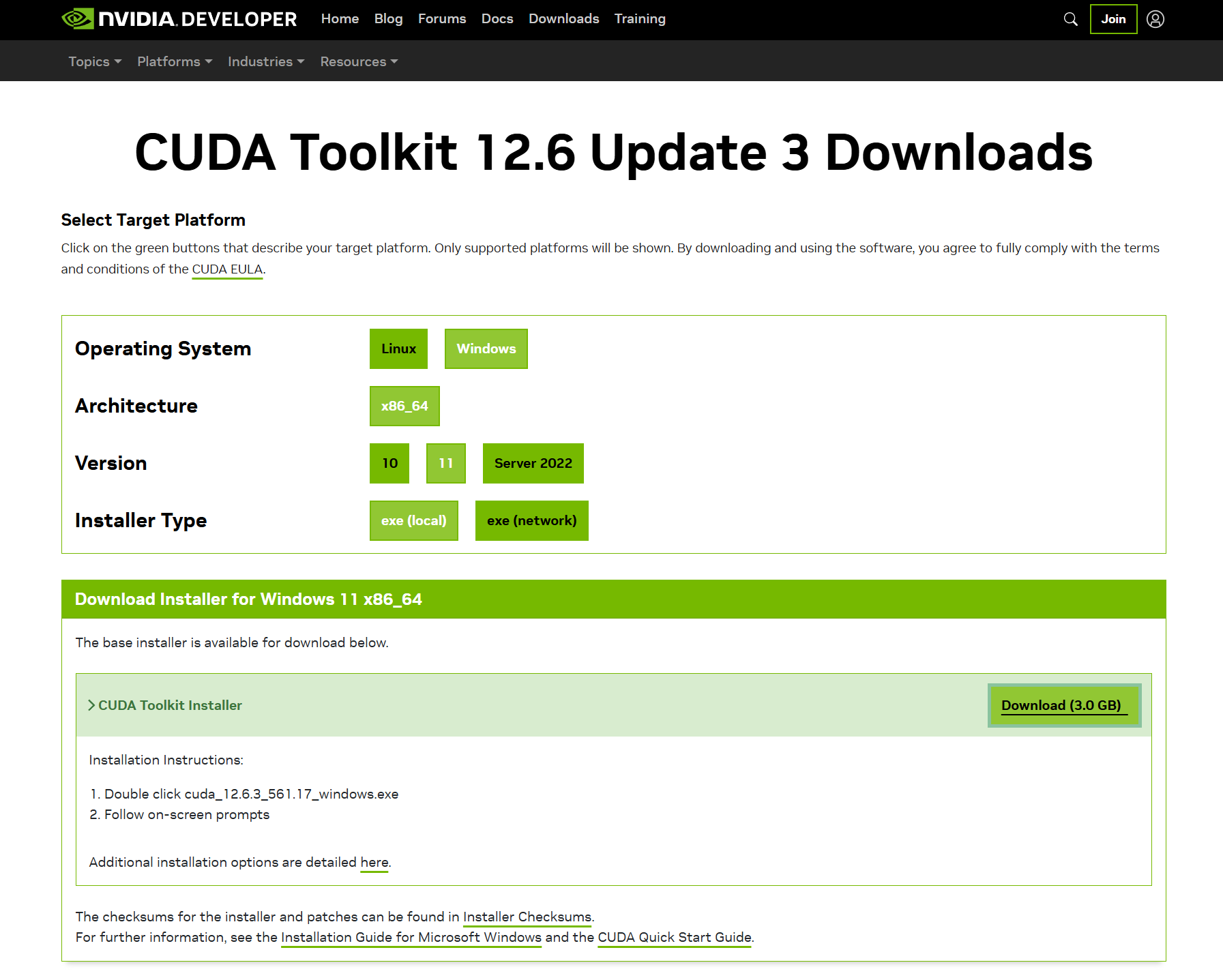Open the Blog nav link
The width and height of the screenshot is (1223, 980).
(388, 19)
